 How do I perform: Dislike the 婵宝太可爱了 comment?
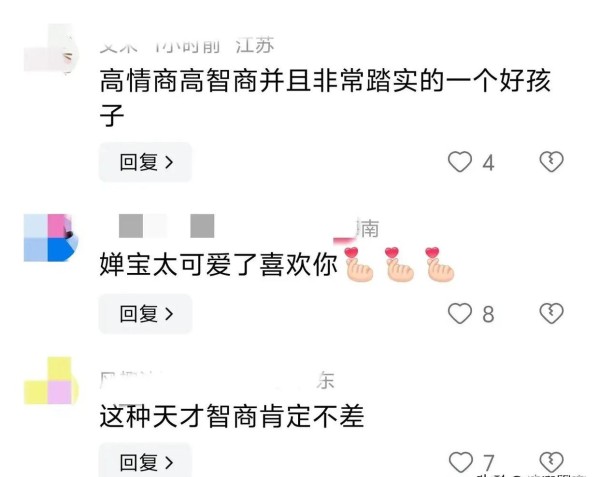click(551, 314)
